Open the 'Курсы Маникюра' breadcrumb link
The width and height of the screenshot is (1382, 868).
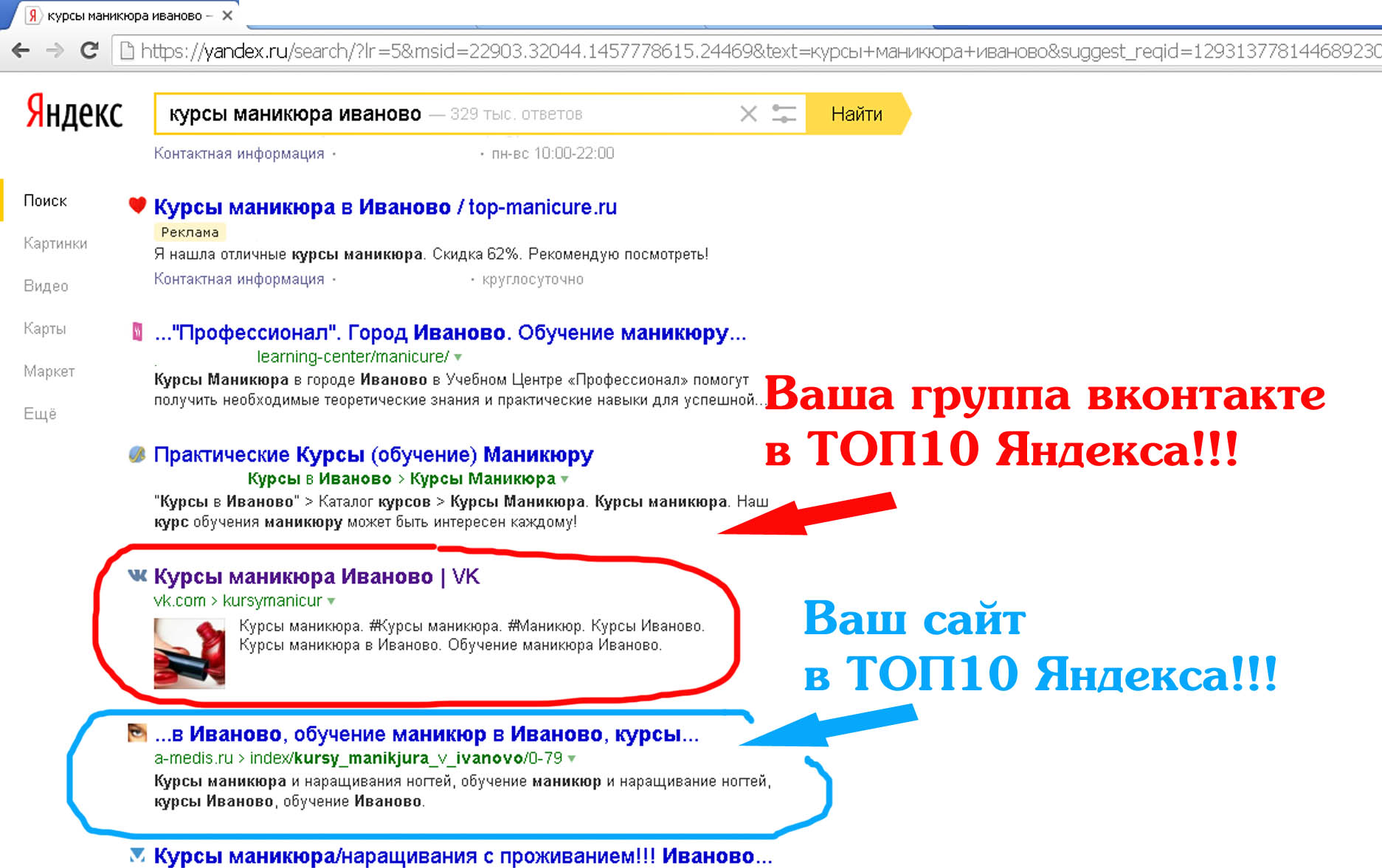point(483,479)
